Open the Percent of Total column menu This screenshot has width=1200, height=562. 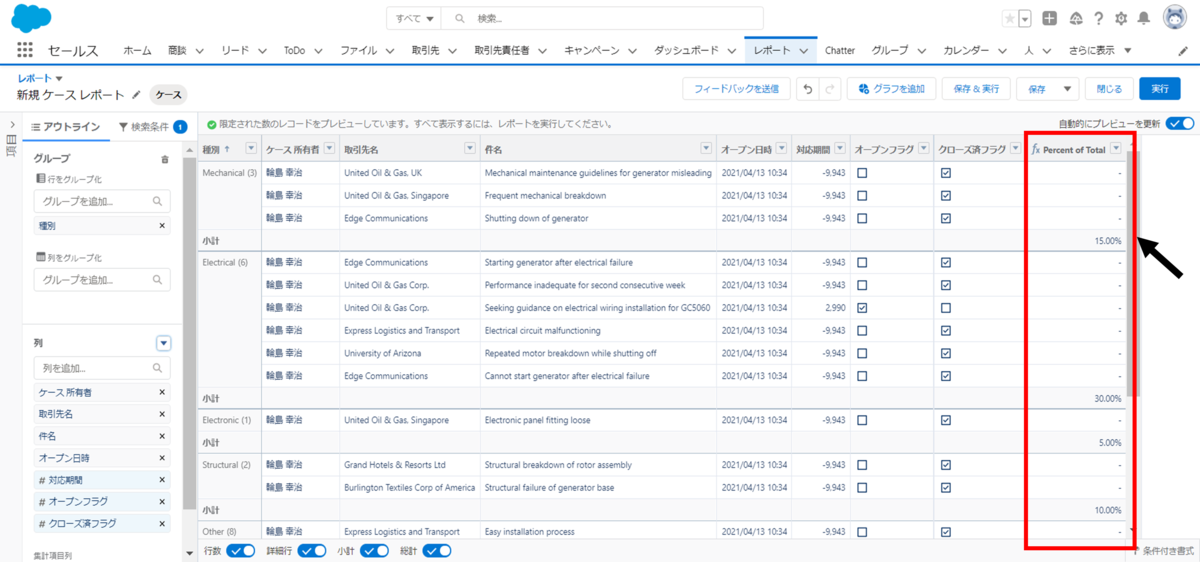pos(1116,149)
